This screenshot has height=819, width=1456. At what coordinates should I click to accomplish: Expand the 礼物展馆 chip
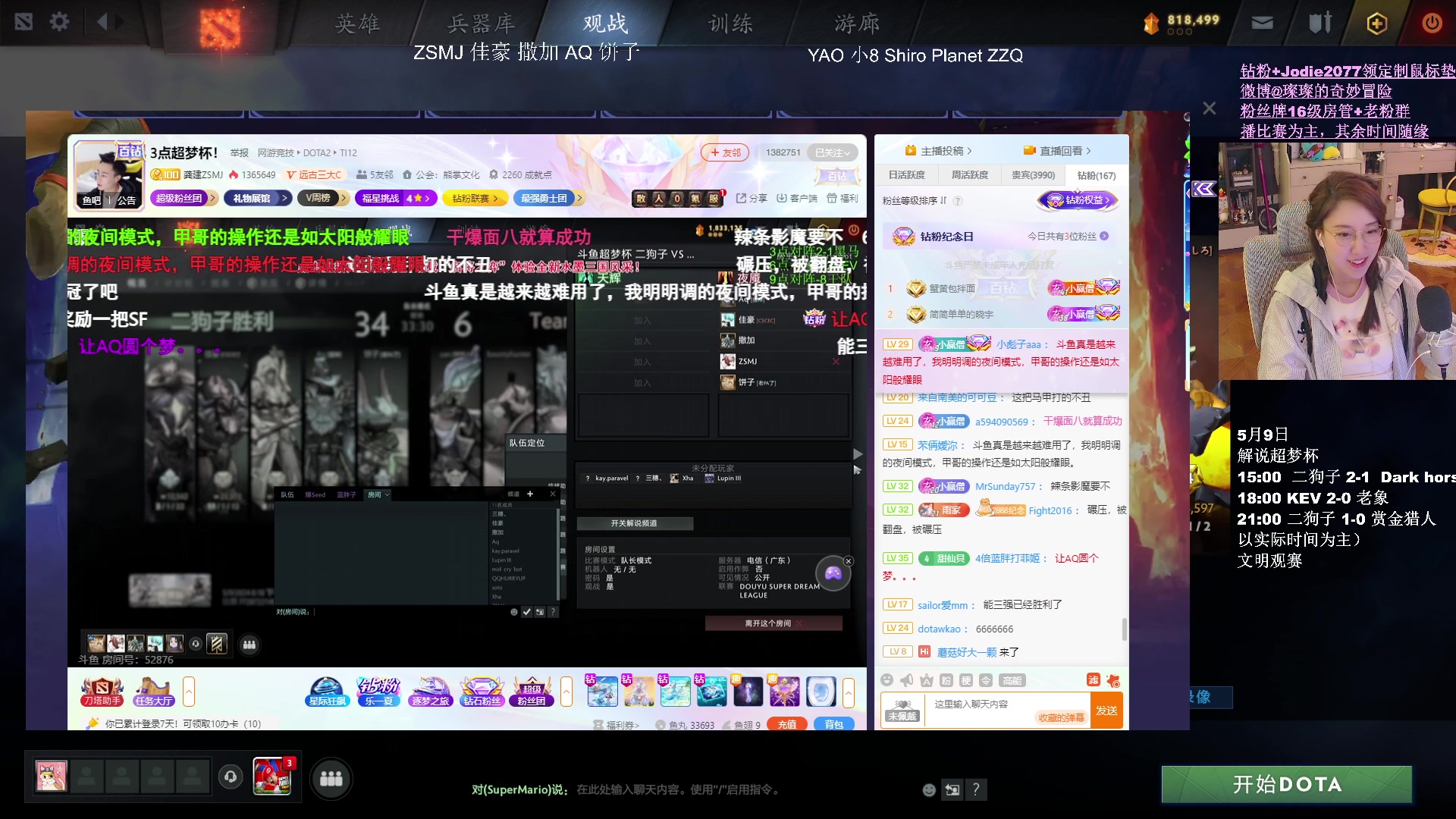259,198
